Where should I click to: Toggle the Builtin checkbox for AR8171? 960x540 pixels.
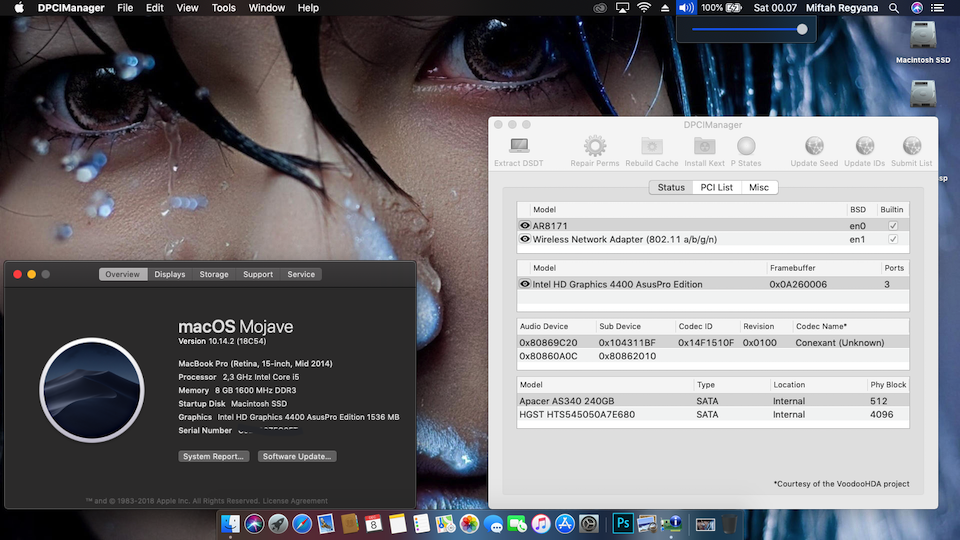click(893, 226)
